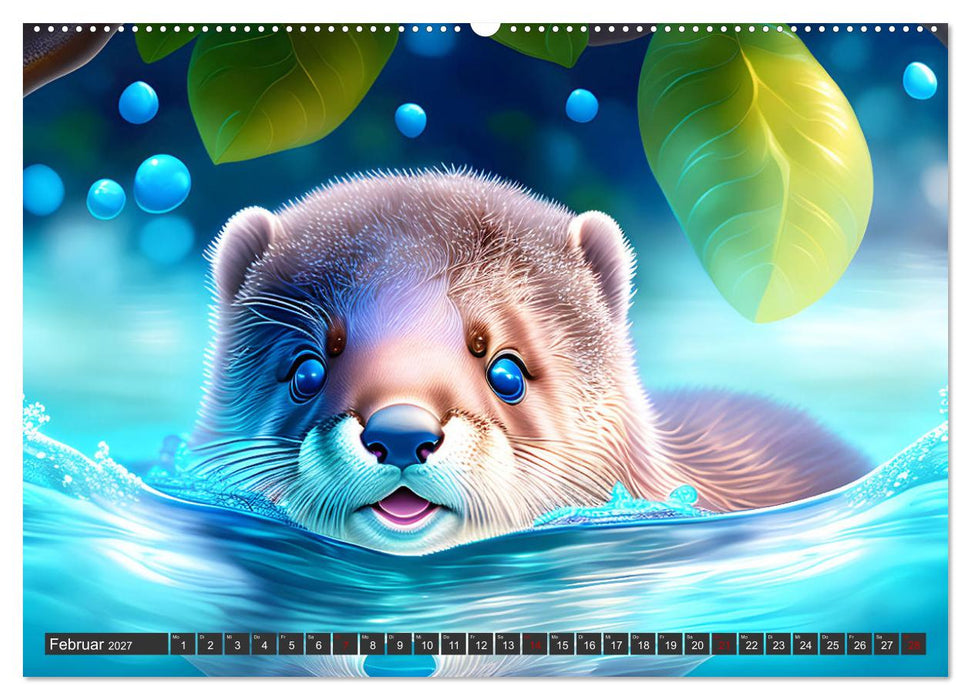
Task: Select the red Sunday 7 cell
Action: click(x=344, y=644)
